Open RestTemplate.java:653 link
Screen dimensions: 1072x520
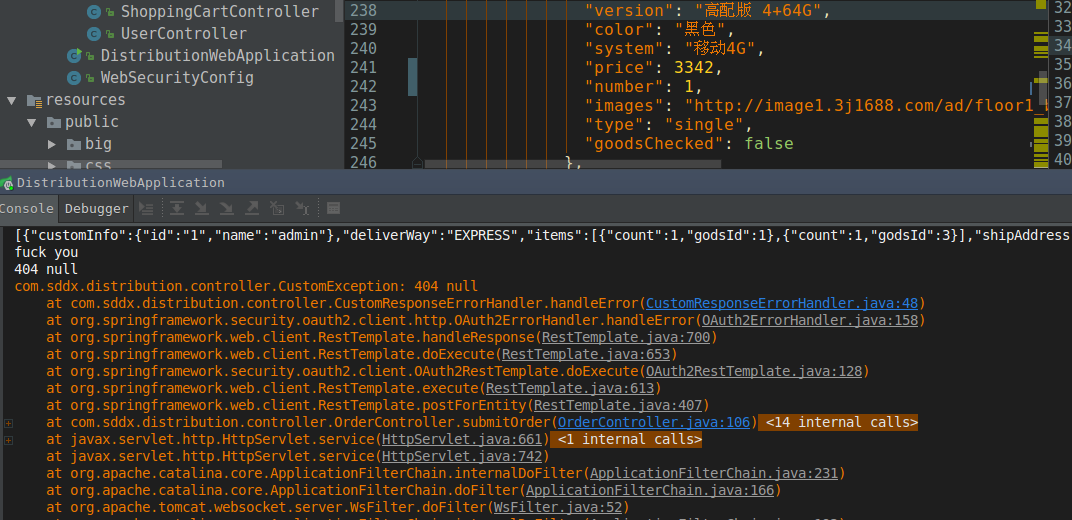point(586,355)
